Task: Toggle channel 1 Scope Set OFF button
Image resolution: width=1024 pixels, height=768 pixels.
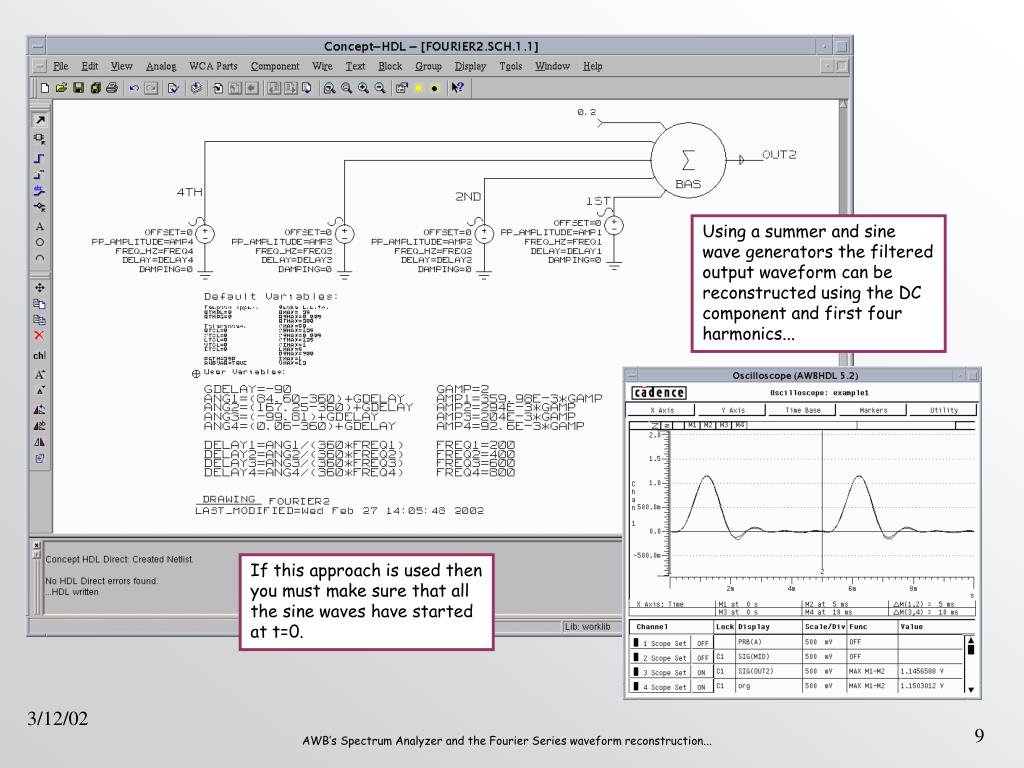Action: tap(703, 643)
